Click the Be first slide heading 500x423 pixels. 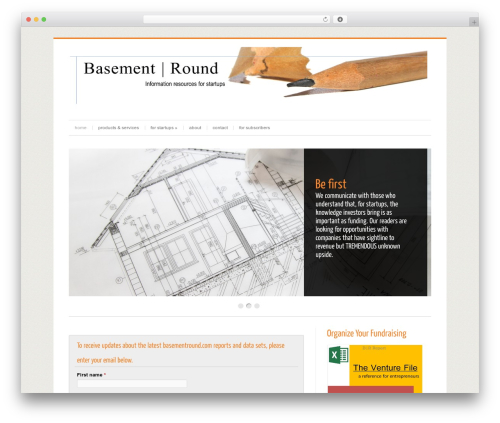(x=331, y=184)
